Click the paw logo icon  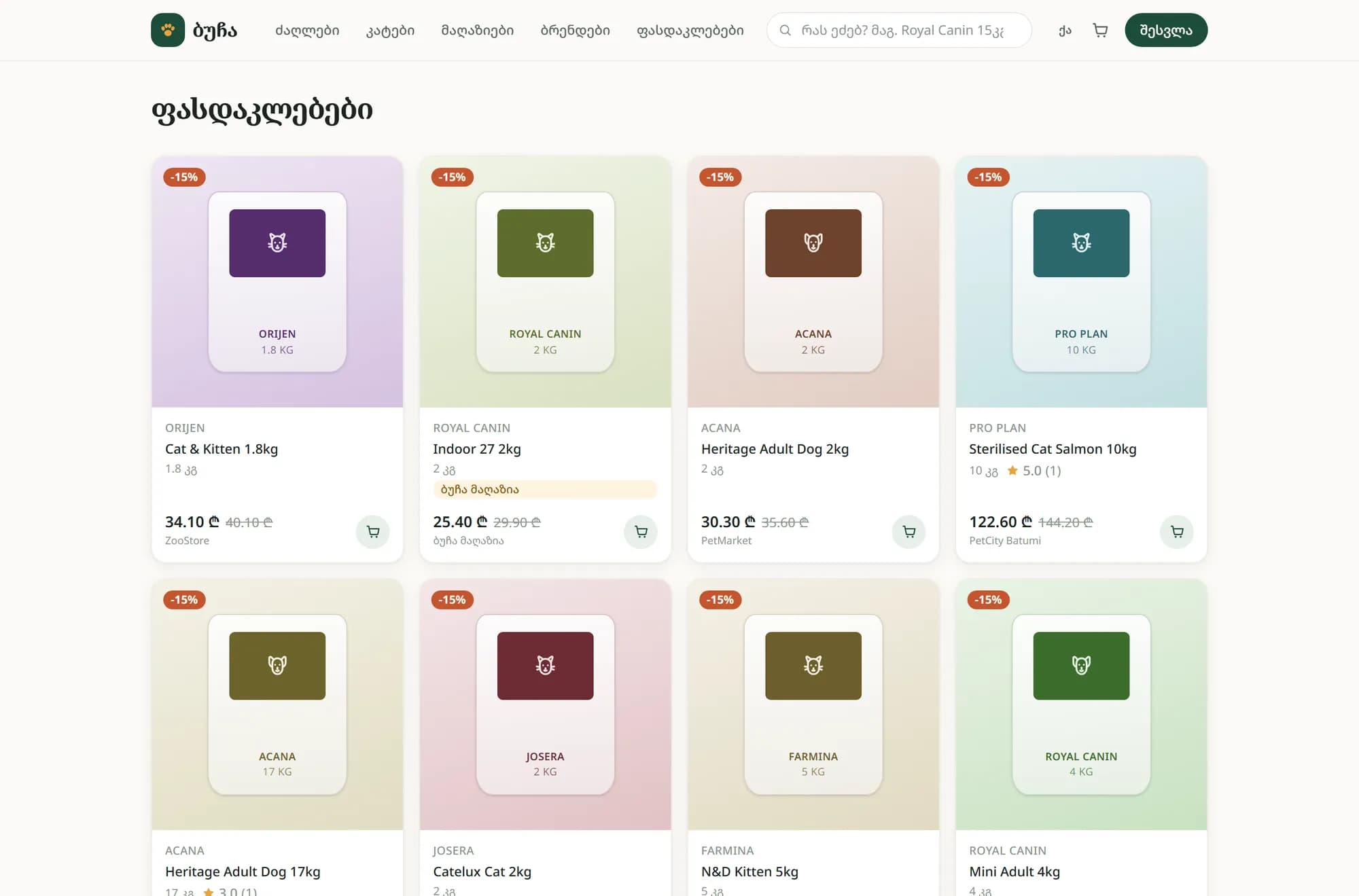pyautogui.click(x=168, y=30)
